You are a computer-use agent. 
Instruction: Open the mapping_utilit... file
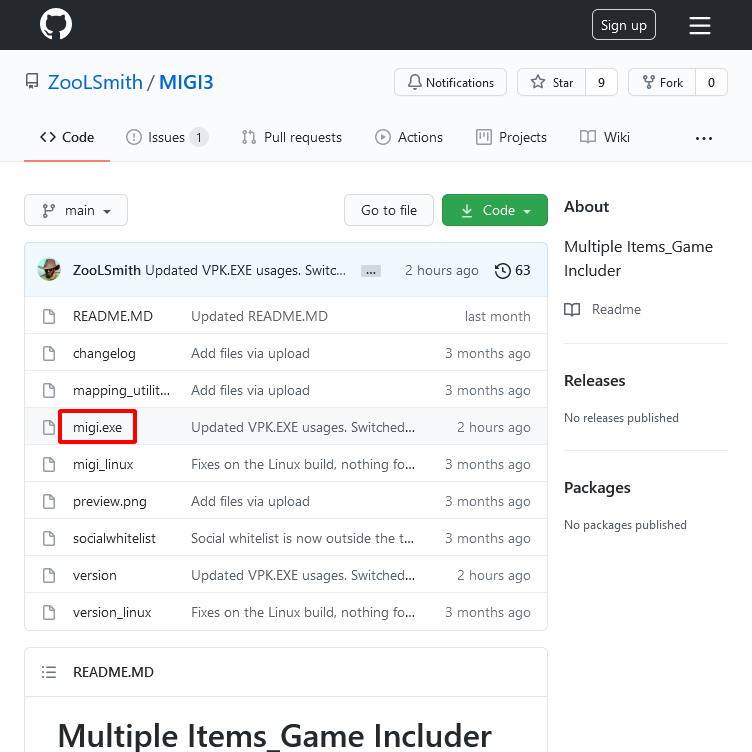point(121,390)
